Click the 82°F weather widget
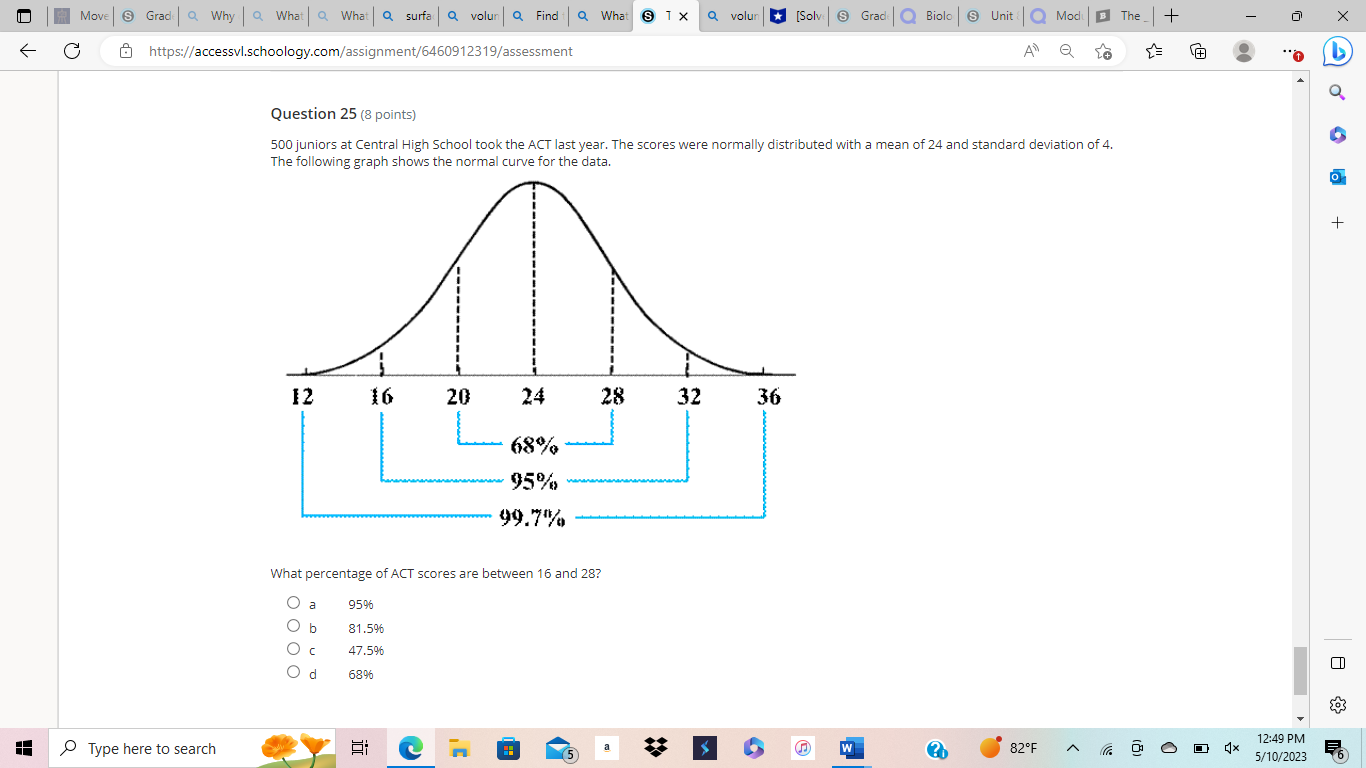This screenshot has width=1366, height=768. coord(1009,748)
